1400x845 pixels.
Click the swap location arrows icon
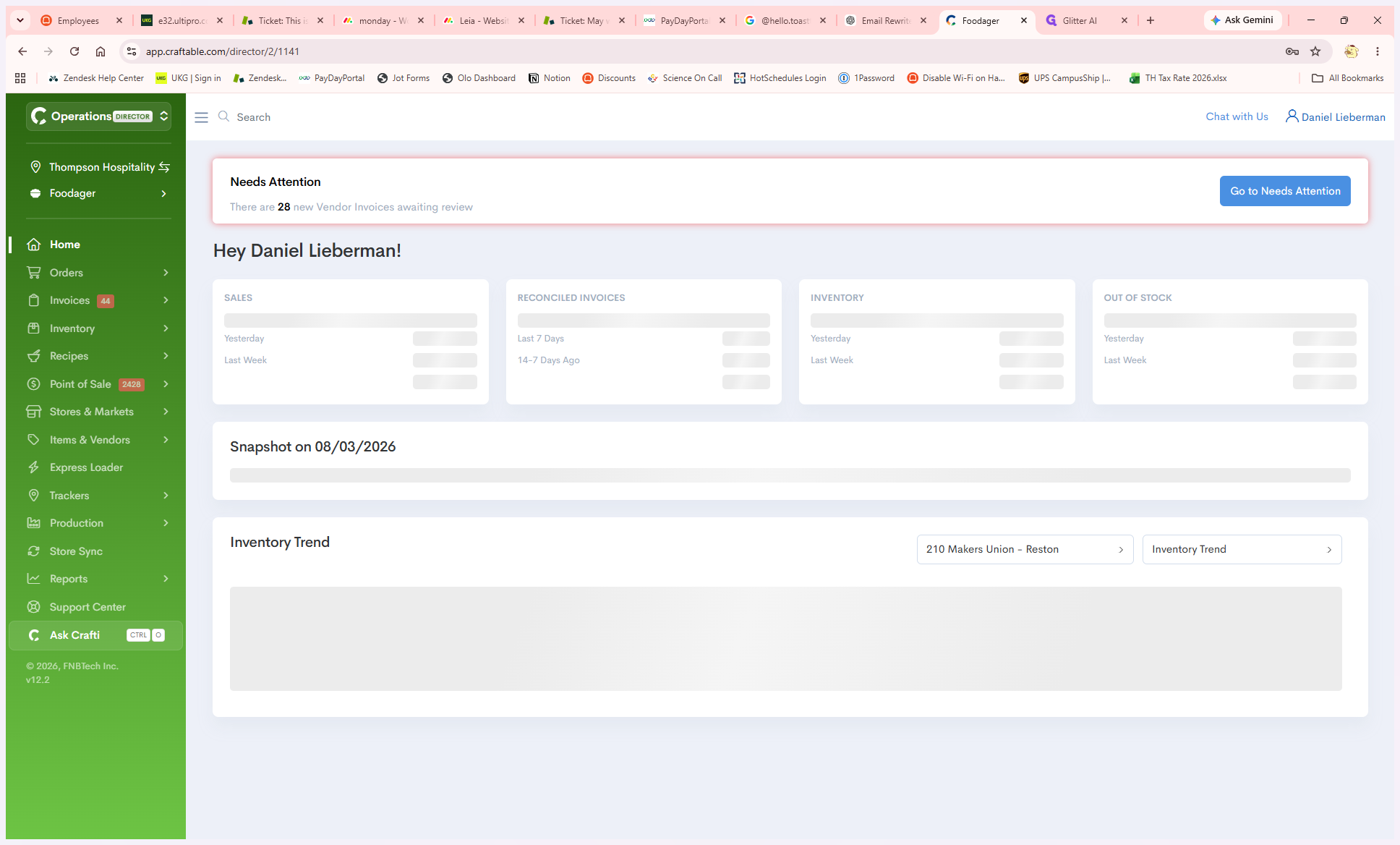(x=164, y=167)
